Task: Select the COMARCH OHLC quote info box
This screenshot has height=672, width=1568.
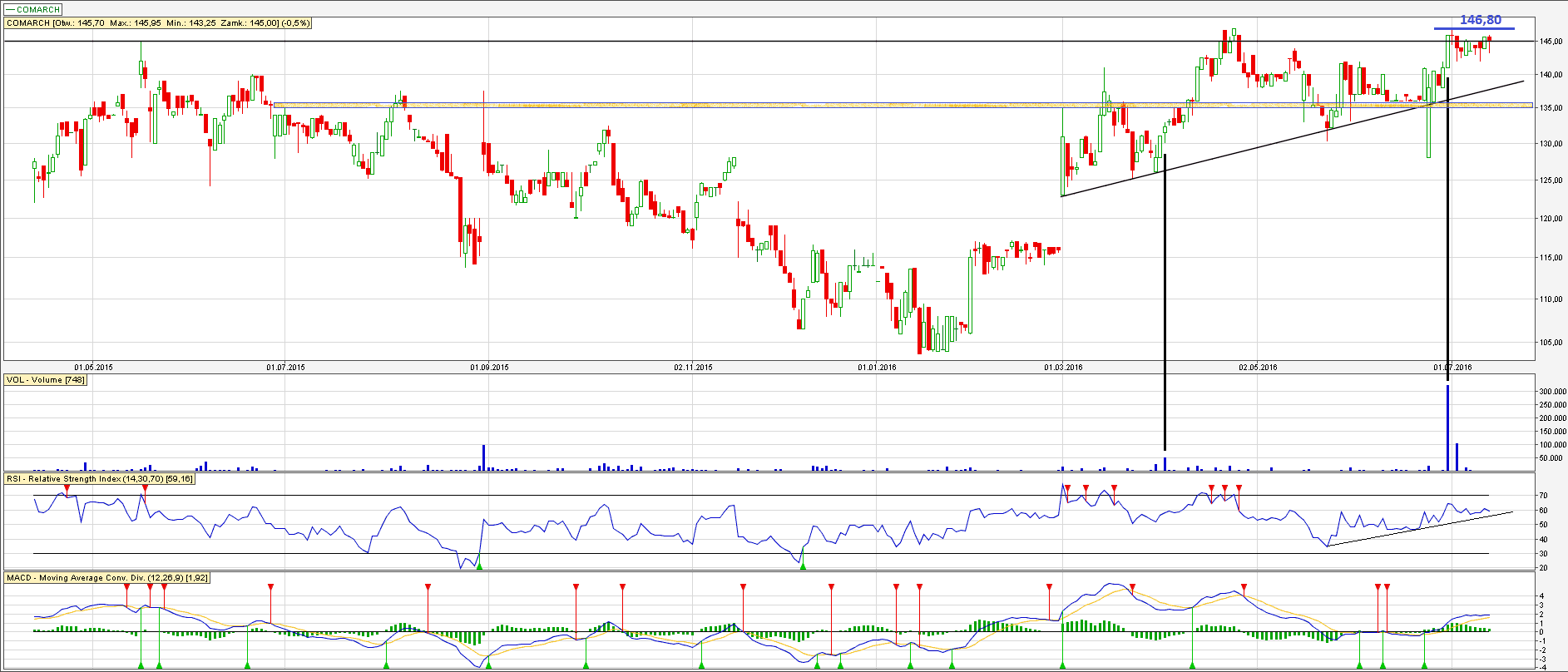Action: click(158, 23)
